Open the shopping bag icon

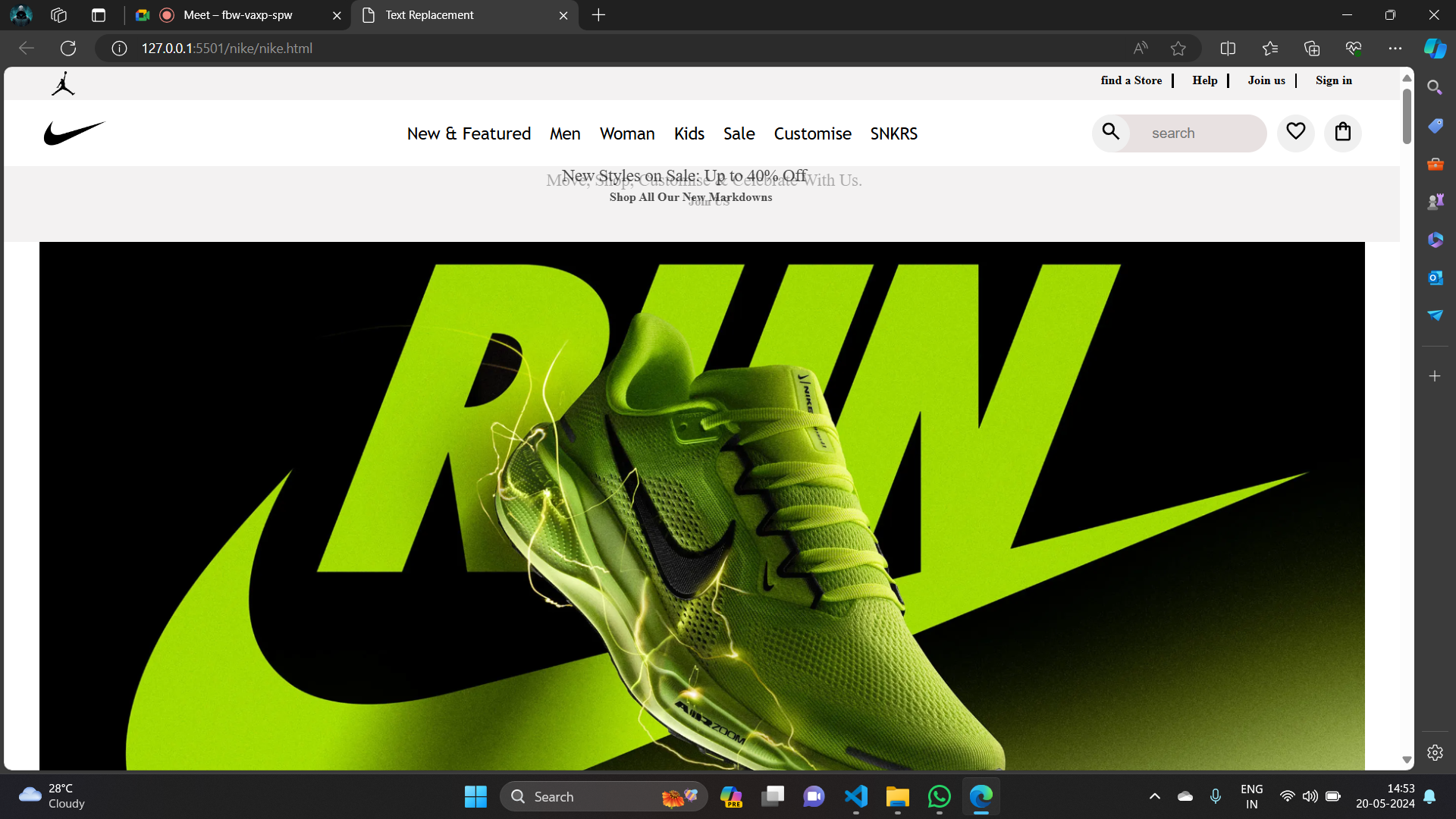pyautogui.click(x=1343, y=132)
